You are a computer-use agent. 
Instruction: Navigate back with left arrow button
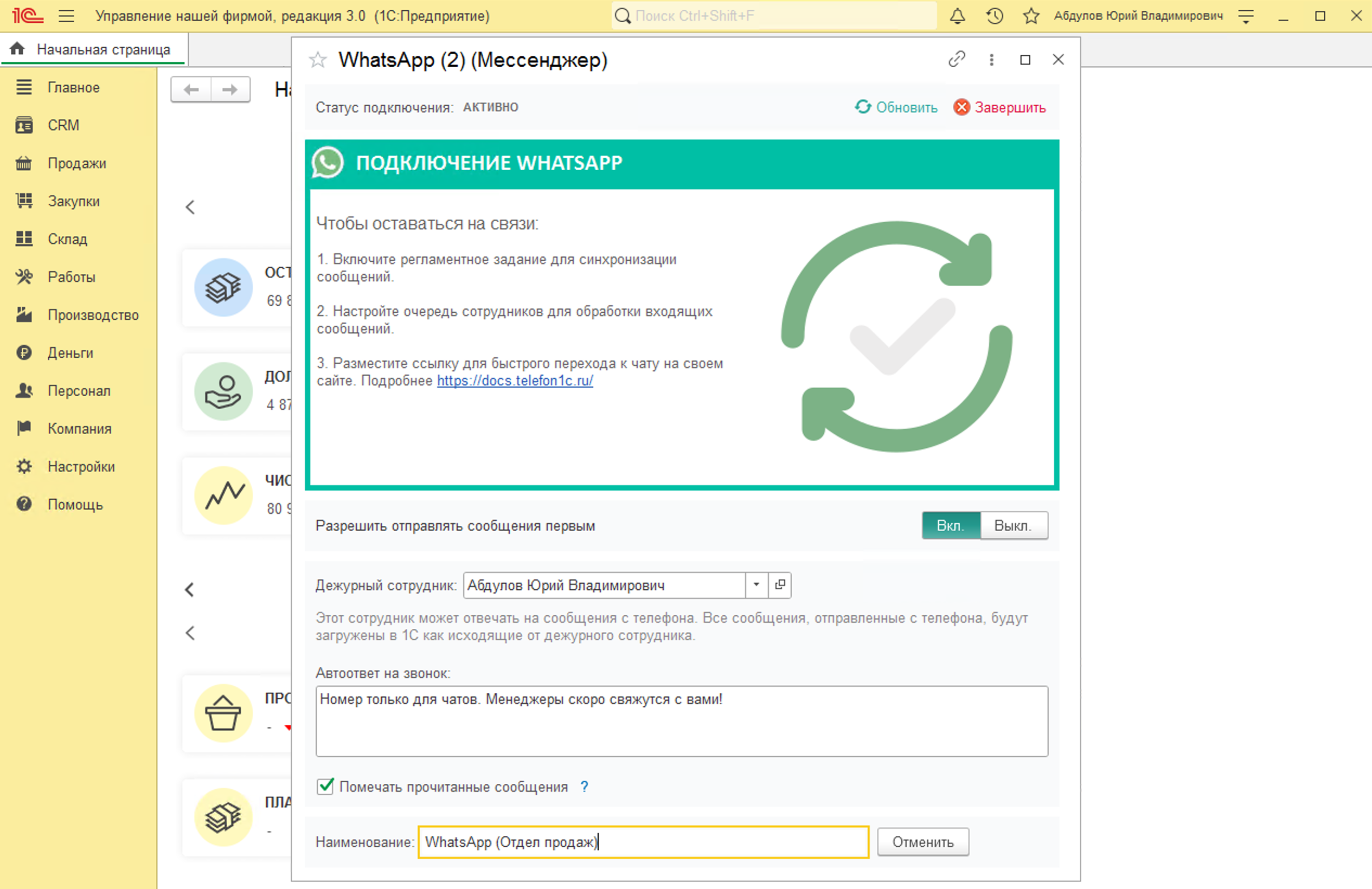pos(191,89)
